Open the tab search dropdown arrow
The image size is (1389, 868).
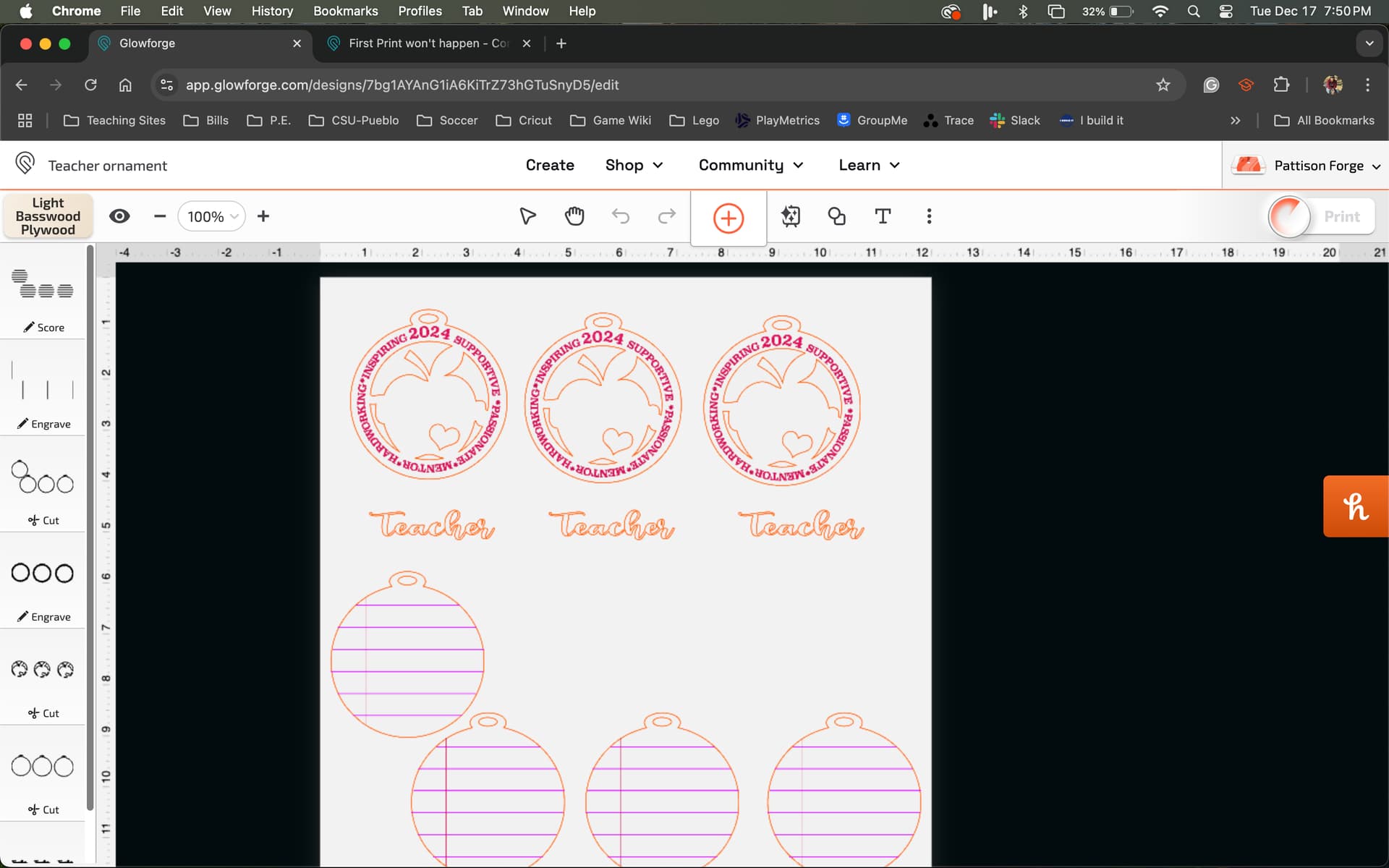pos(1369,43)
